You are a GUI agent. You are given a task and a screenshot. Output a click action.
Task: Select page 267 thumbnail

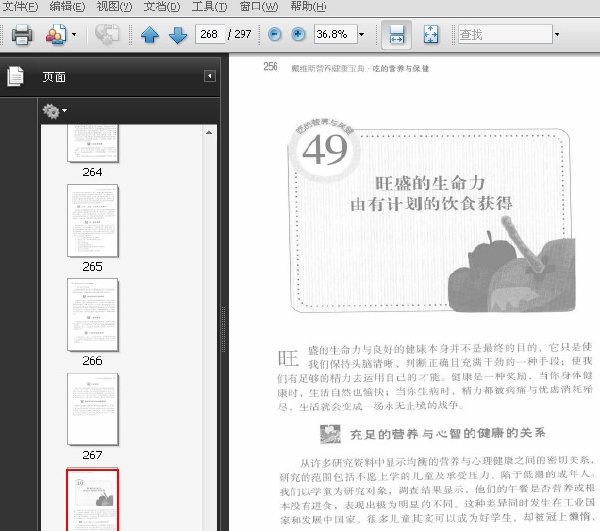click(x=93, y=409)
